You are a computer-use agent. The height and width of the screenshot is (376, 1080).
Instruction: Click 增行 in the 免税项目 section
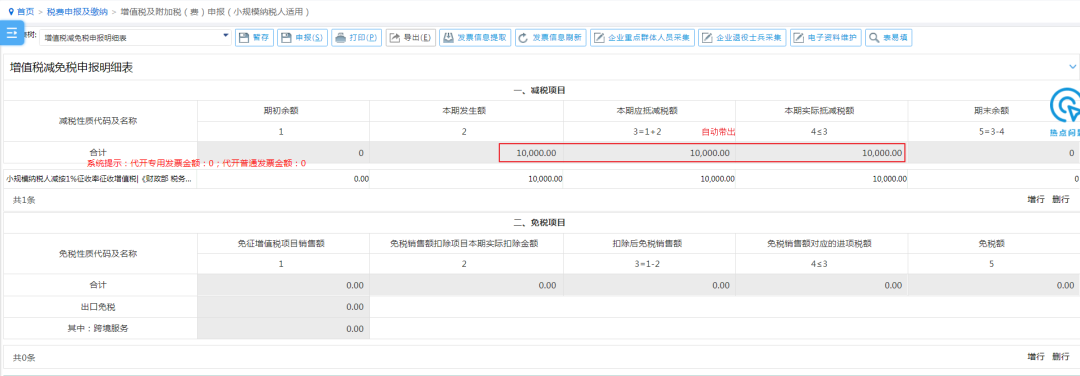tap(1036, 356)
